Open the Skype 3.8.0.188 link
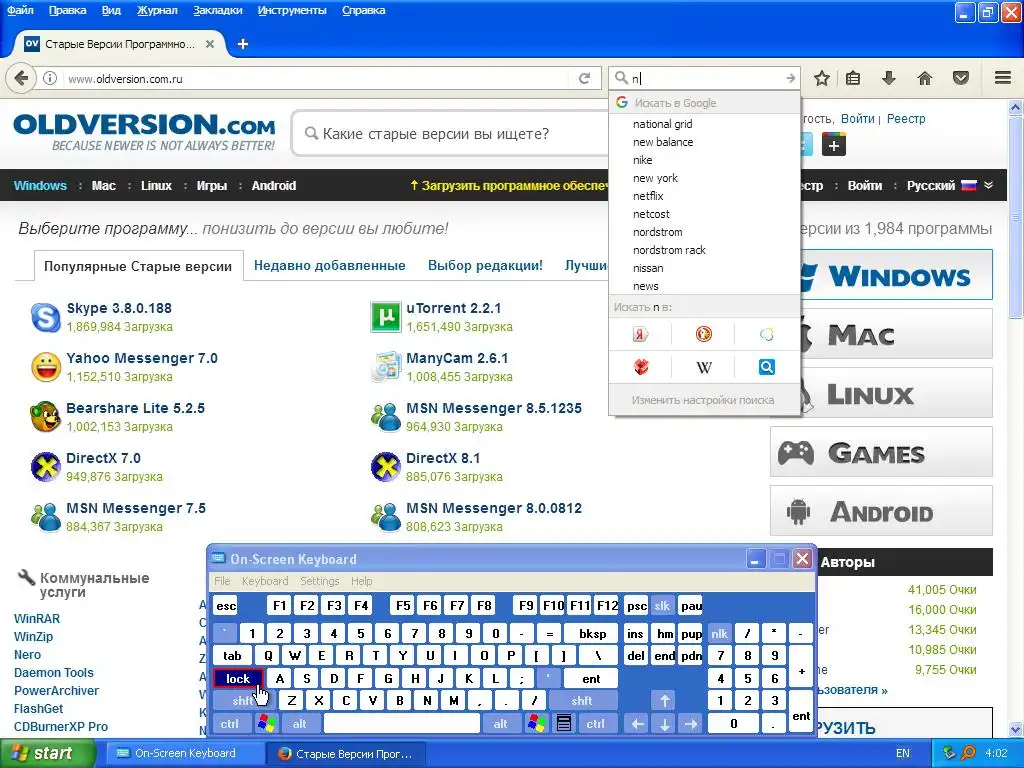 coord(119,308)
